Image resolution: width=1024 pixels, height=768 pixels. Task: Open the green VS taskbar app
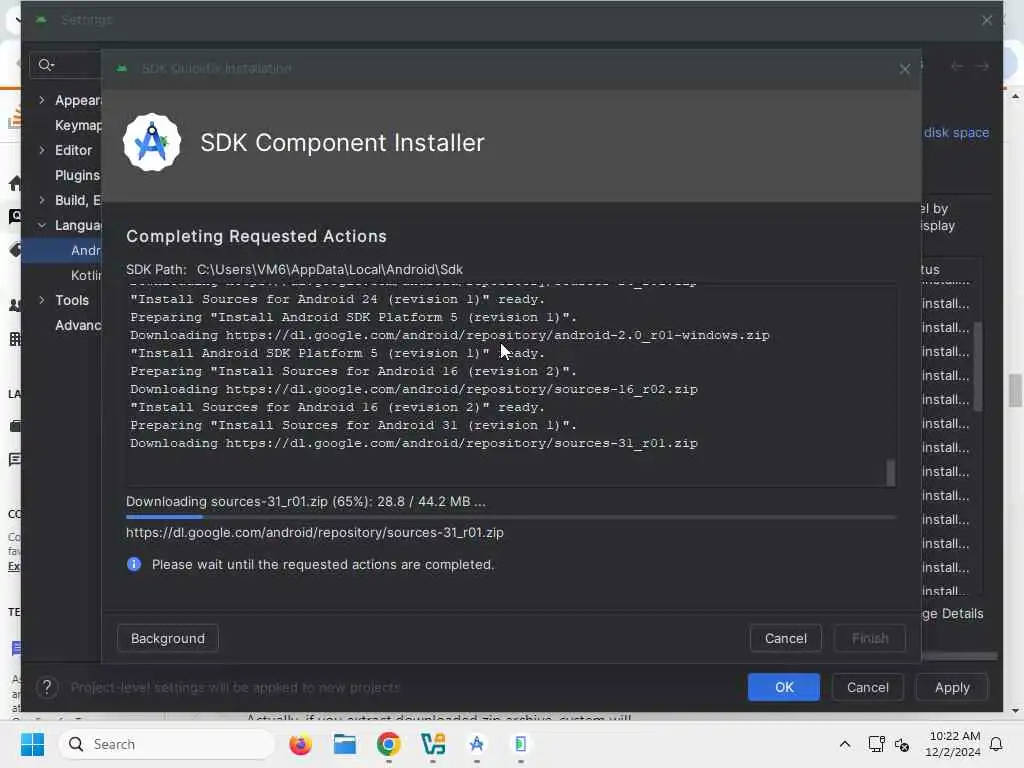432,744
